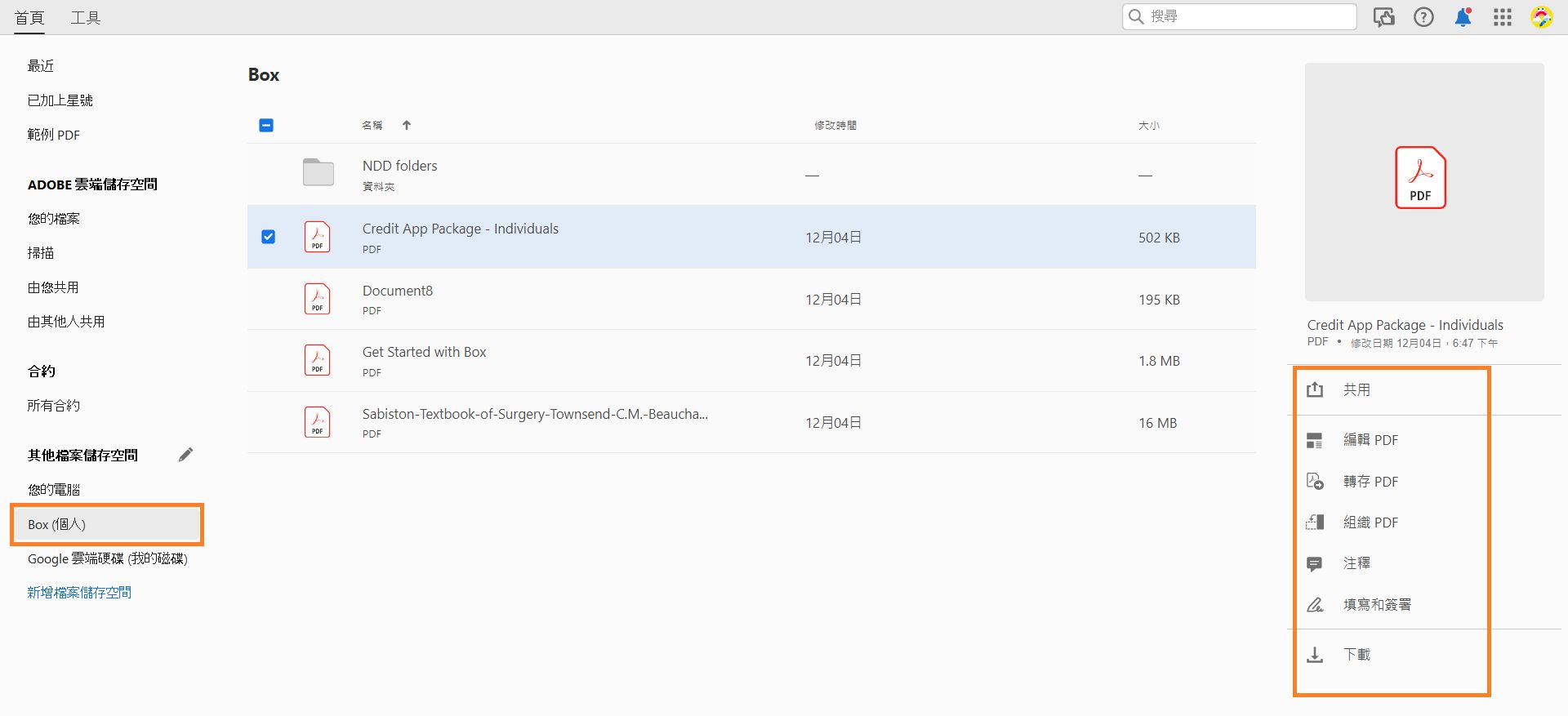Toggle the name column sort arrow

point(407,125)
